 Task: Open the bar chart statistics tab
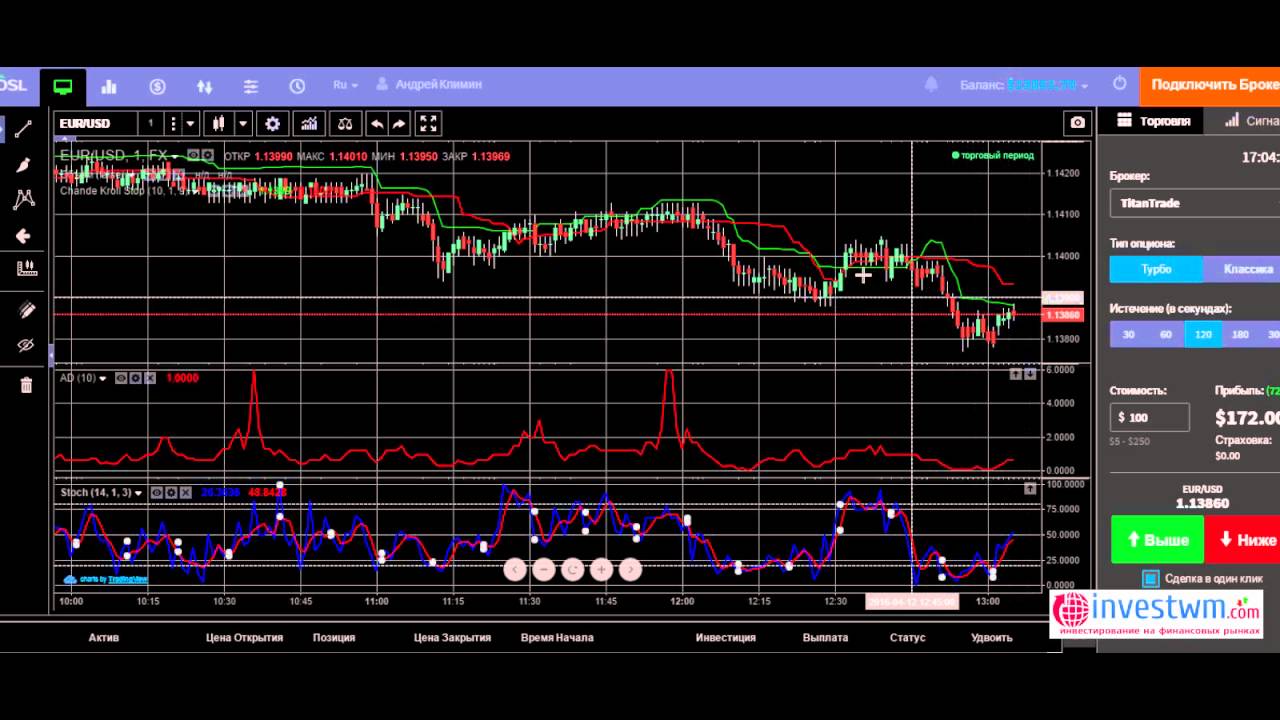click(109, 87)
